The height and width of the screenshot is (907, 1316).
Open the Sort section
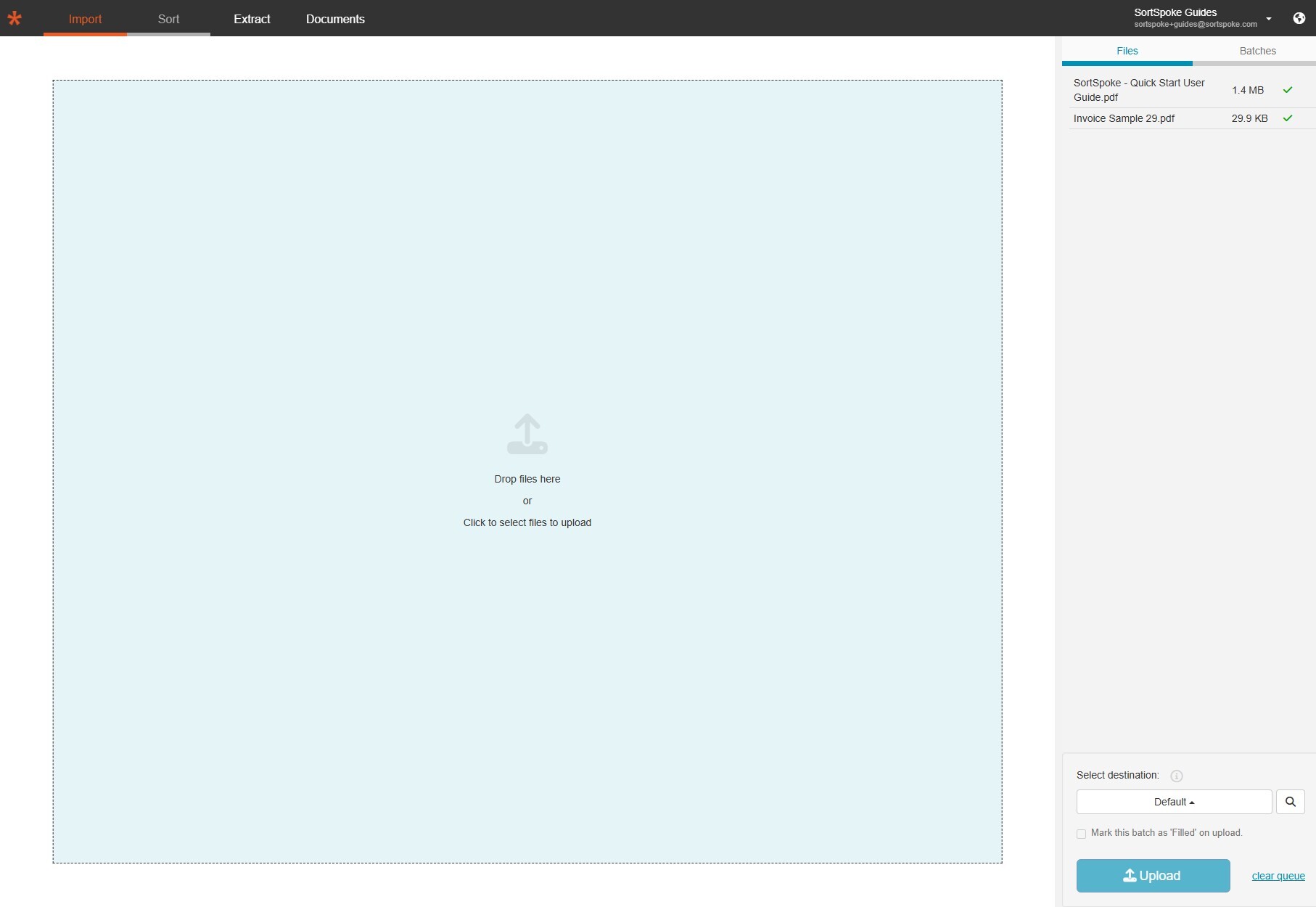click(x=168, y=19)
